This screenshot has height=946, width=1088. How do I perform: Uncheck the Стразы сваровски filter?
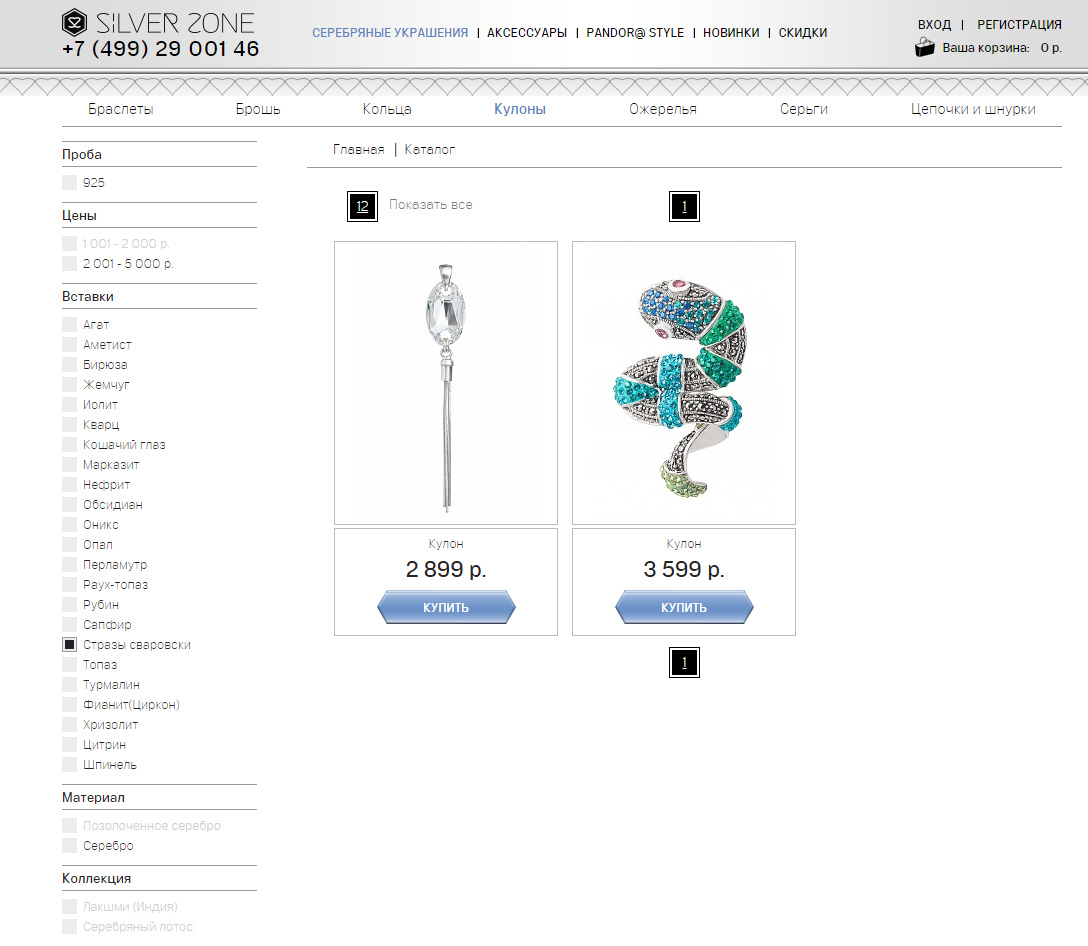[69, 645]
